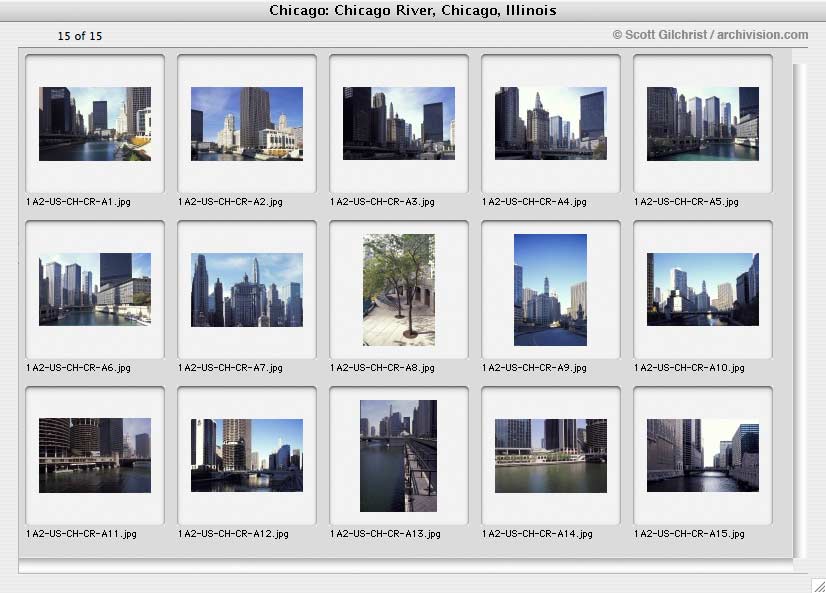Open the 1A2-US-CH-CR-A7.jpg skyscraper thumbnail
Image resolution: width=826 pixels, height=593 pixels.
(x=247, y=290)
